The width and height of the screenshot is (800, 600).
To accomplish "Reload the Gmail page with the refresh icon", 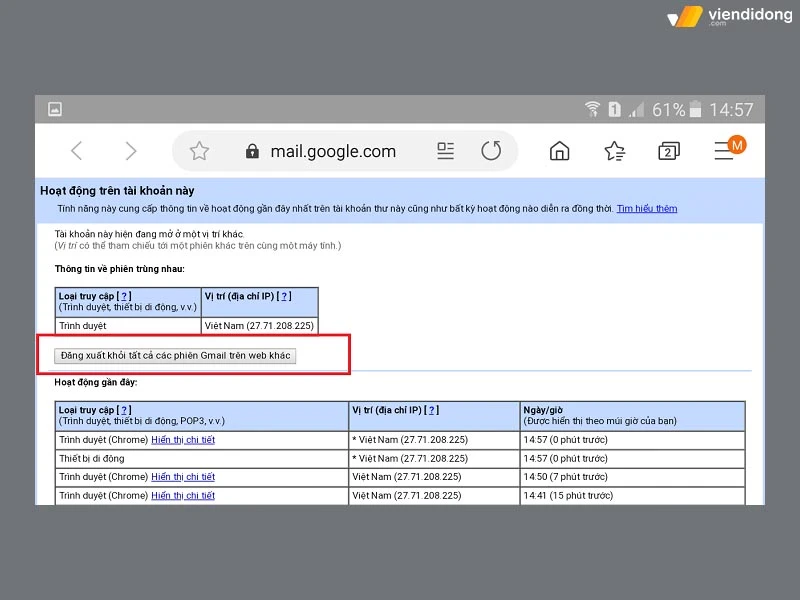I will 491,150.
